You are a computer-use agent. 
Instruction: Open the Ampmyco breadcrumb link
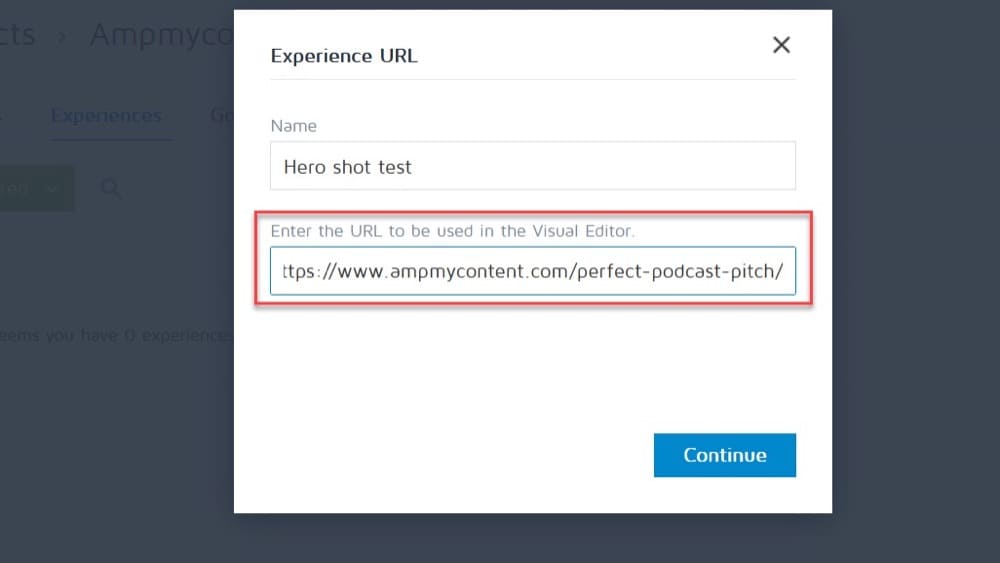161,35
